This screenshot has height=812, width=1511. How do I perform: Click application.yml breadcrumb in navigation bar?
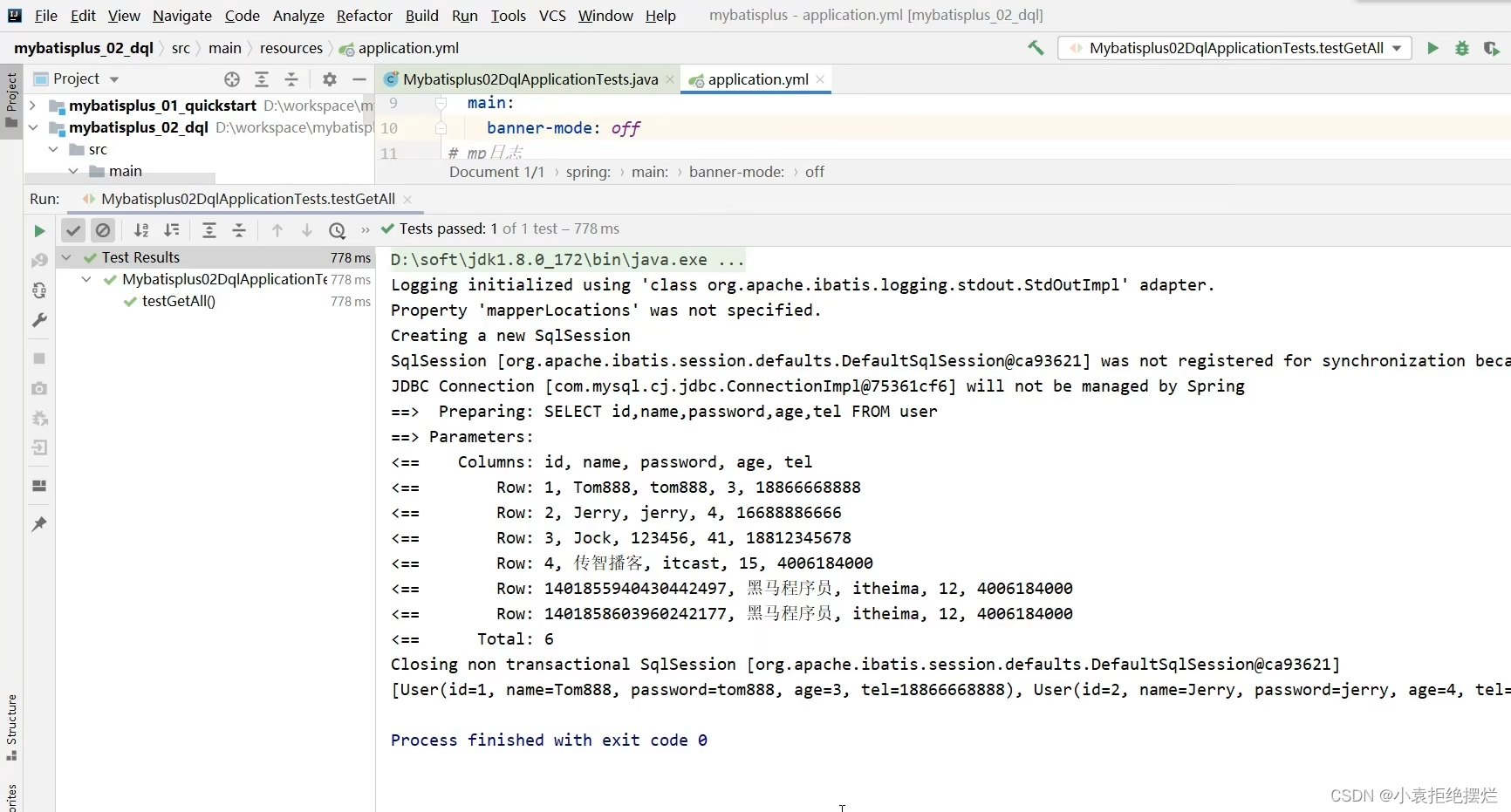point(400,48)
